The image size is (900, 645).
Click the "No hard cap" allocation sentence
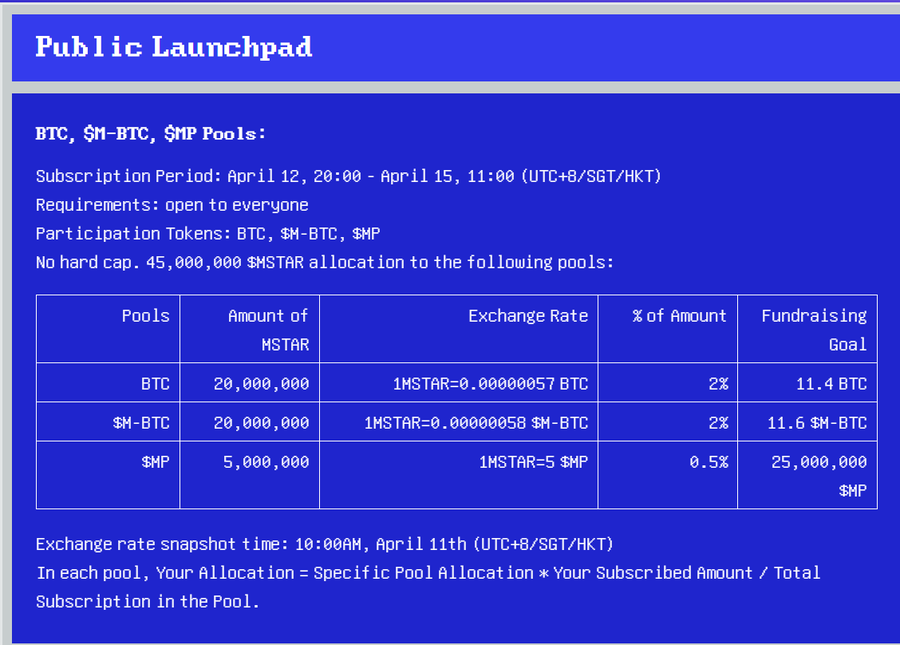coord(325,262)
